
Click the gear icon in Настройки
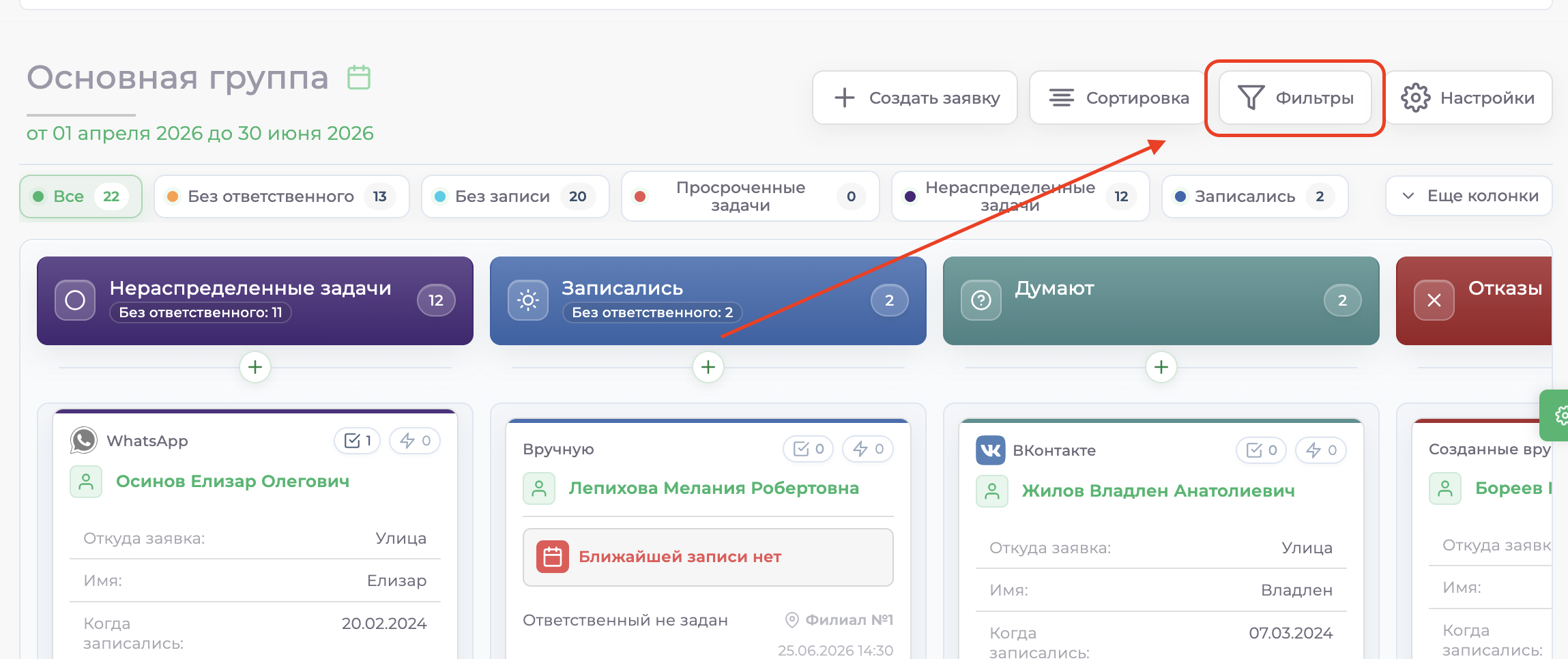(1415, 98)
